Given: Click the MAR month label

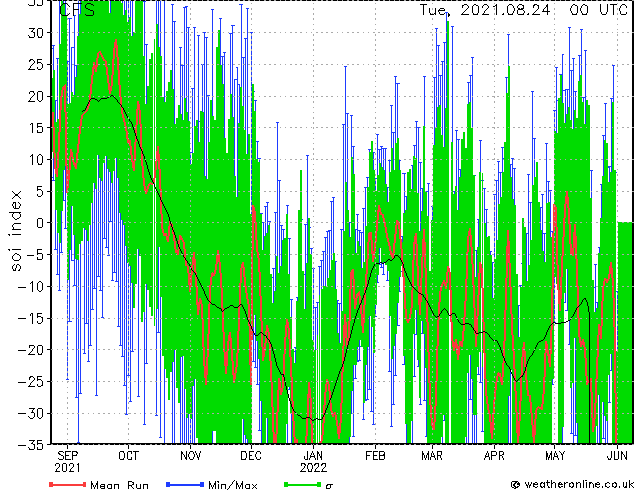Looking at the screenshot, I should [432, 456].
